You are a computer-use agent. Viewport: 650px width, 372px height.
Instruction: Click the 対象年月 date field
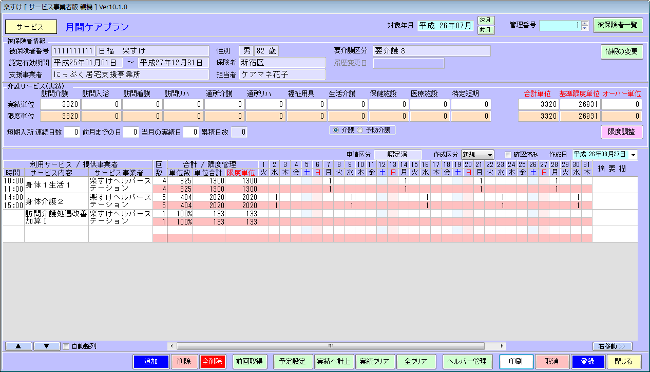pos(446,26)
